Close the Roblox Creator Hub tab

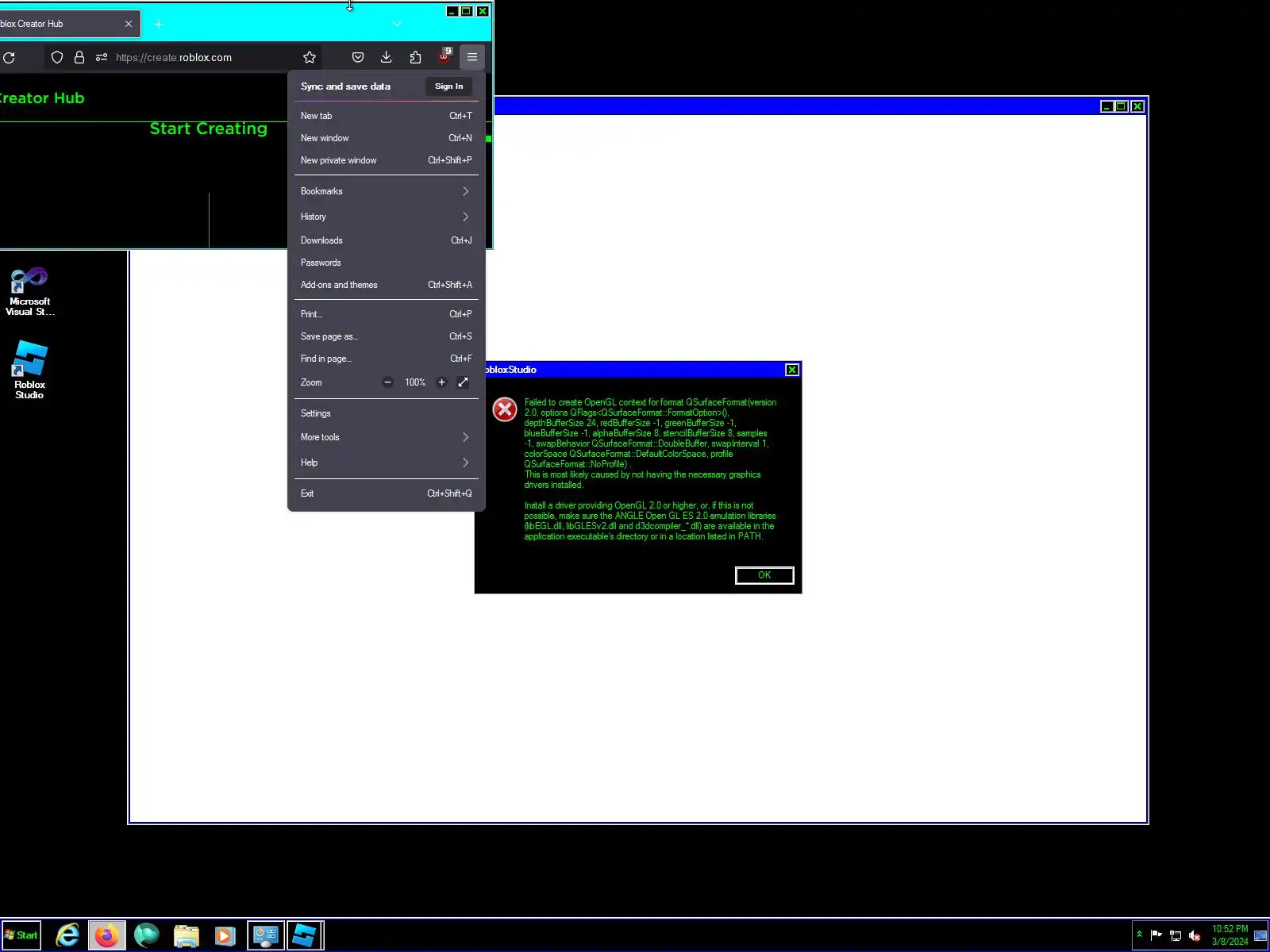tap(129, 24)
